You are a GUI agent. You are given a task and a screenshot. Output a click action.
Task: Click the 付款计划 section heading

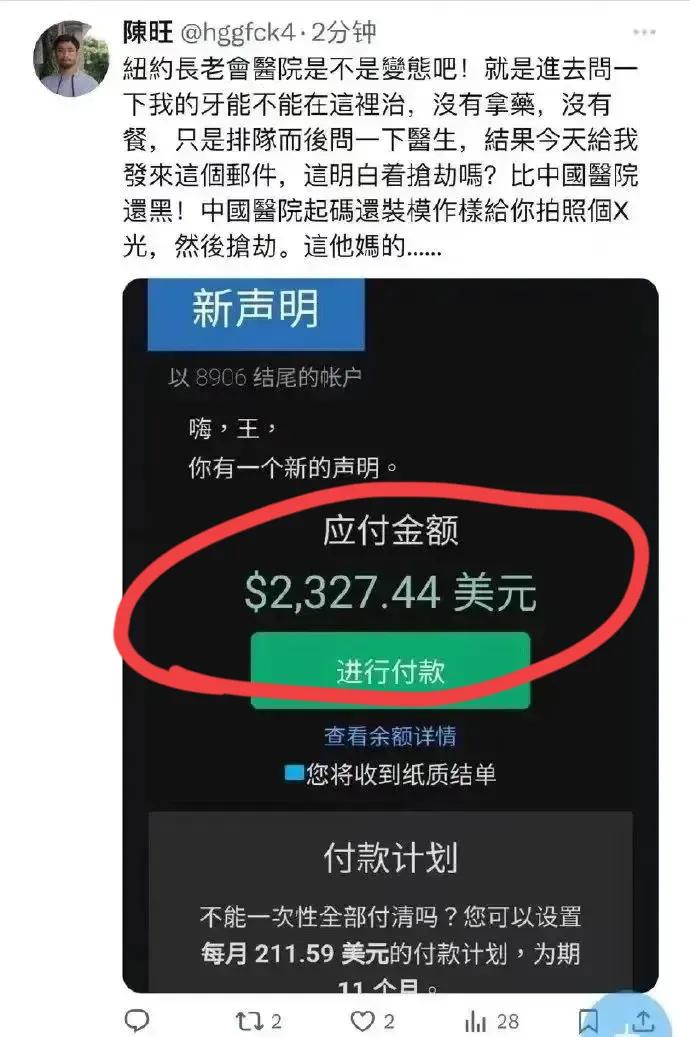[x=390, y=858]
